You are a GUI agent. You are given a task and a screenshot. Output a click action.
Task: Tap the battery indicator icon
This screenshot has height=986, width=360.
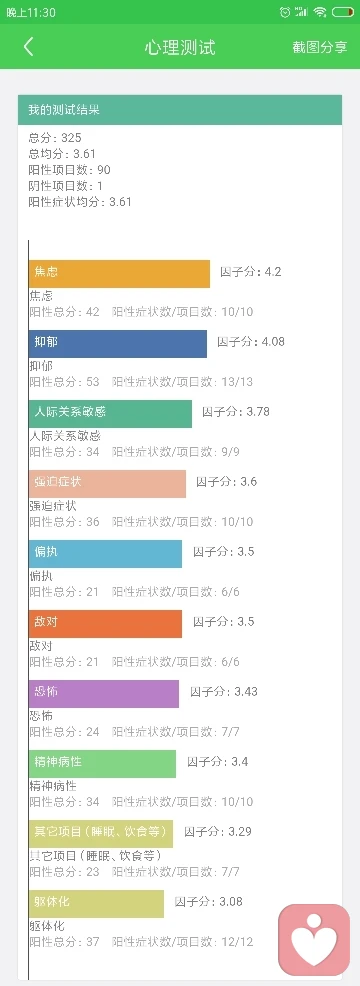tap(343, 12)
